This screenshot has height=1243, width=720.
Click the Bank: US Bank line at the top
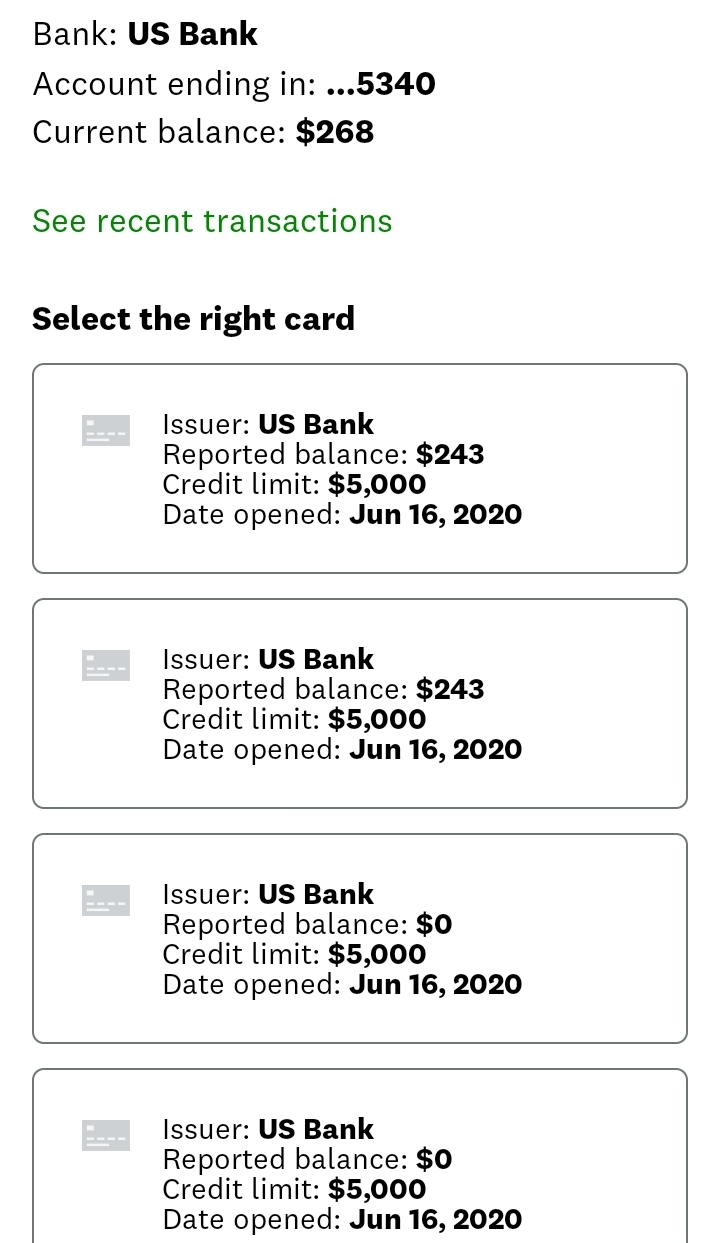pyautogui.click(x=145, y=34)
